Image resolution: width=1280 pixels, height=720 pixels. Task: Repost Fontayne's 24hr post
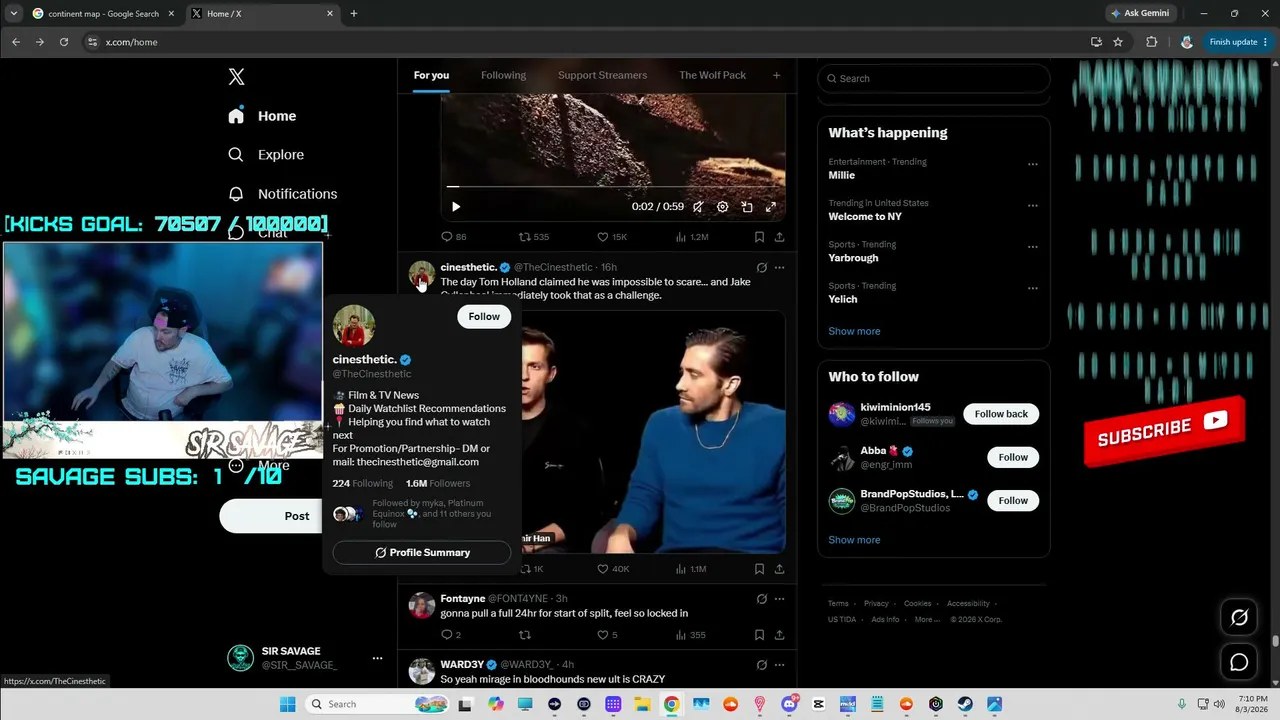(525, 635)
